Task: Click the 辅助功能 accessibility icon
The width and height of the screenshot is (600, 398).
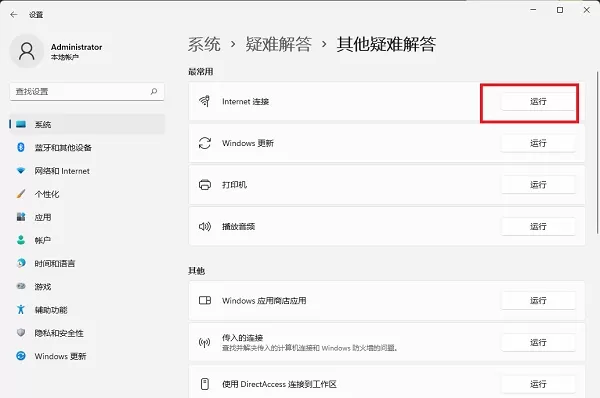Action: pos(21,310)
